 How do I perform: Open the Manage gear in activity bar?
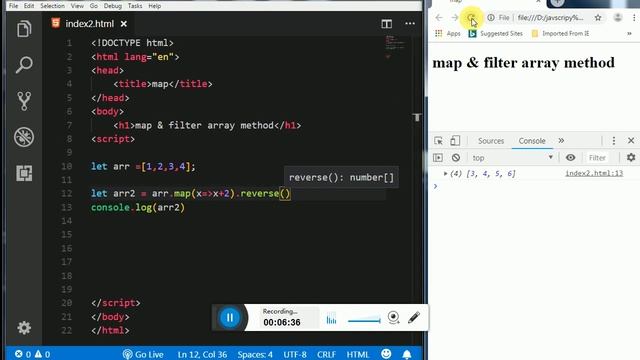tap(24, 327)
